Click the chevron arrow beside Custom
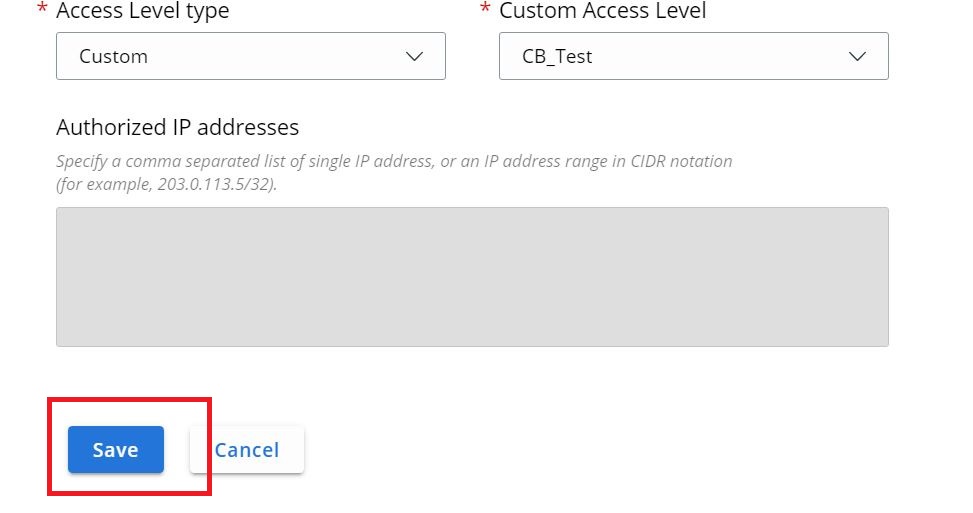This screenshot has width=973, height=513. pyautogui.click(x=416, y=57)
